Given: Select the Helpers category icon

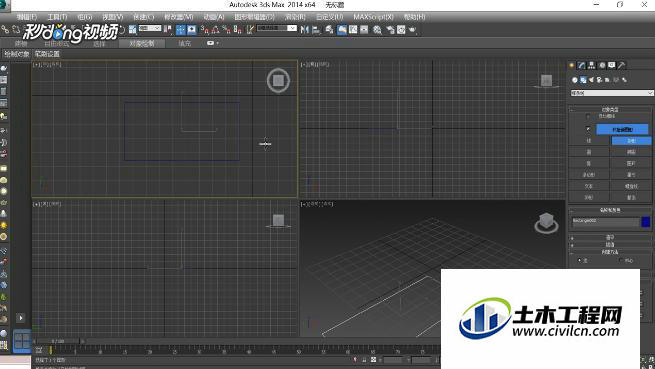Looking at the screenshot, I should (607, 79).
